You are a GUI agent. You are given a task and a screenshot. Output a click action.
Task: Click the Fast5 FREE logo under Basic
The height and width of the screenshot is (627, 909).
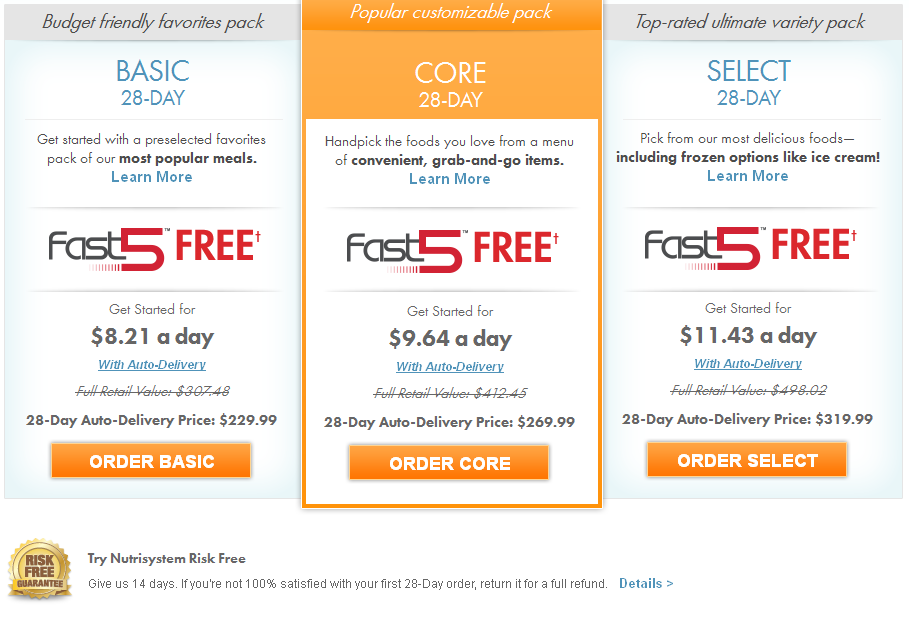(x=154, y=249)
